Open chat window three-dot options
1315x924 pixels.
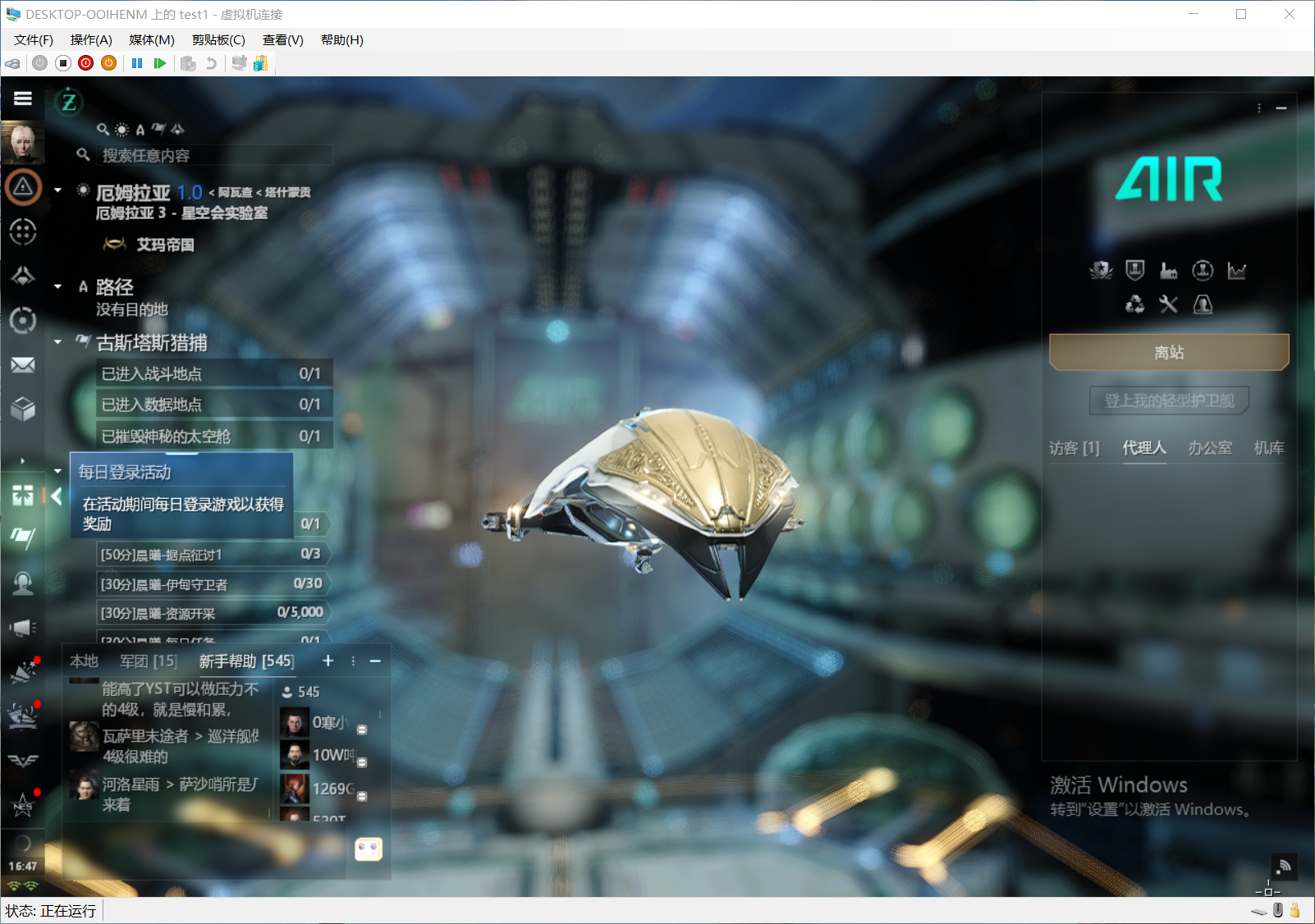pos(353,661)
